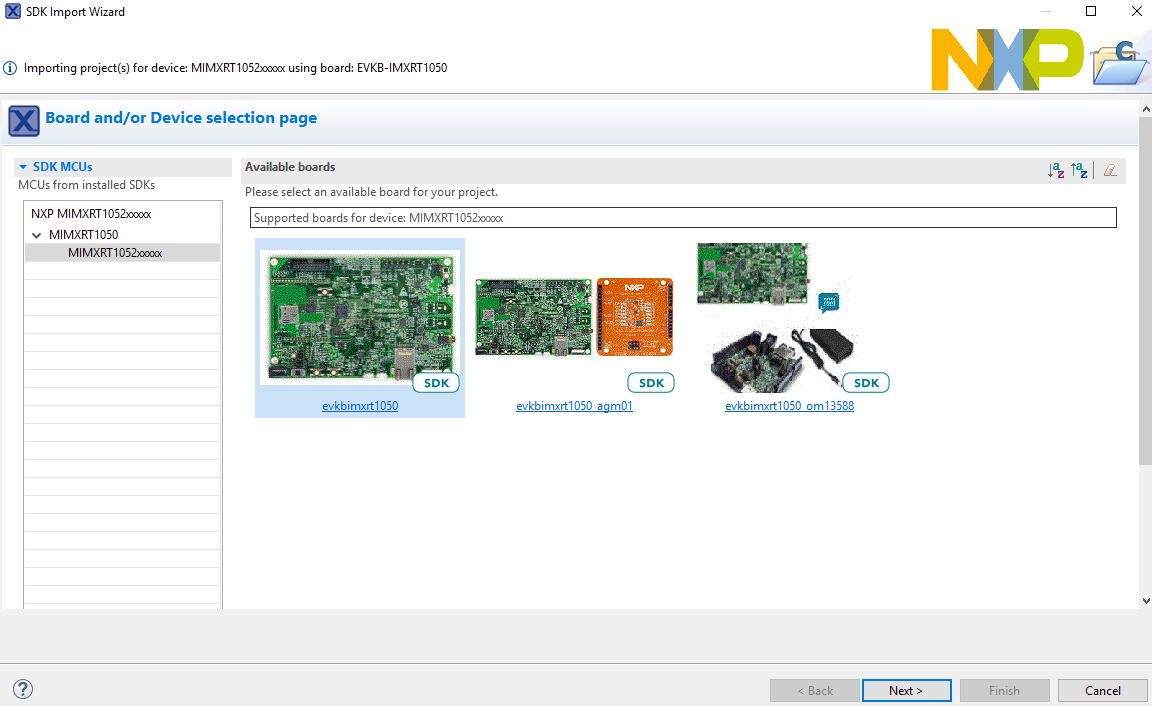This screenshot has height=706, width=1152.
Task: Sort boards in descending Z-A order
Action: tap(1079, 171)
